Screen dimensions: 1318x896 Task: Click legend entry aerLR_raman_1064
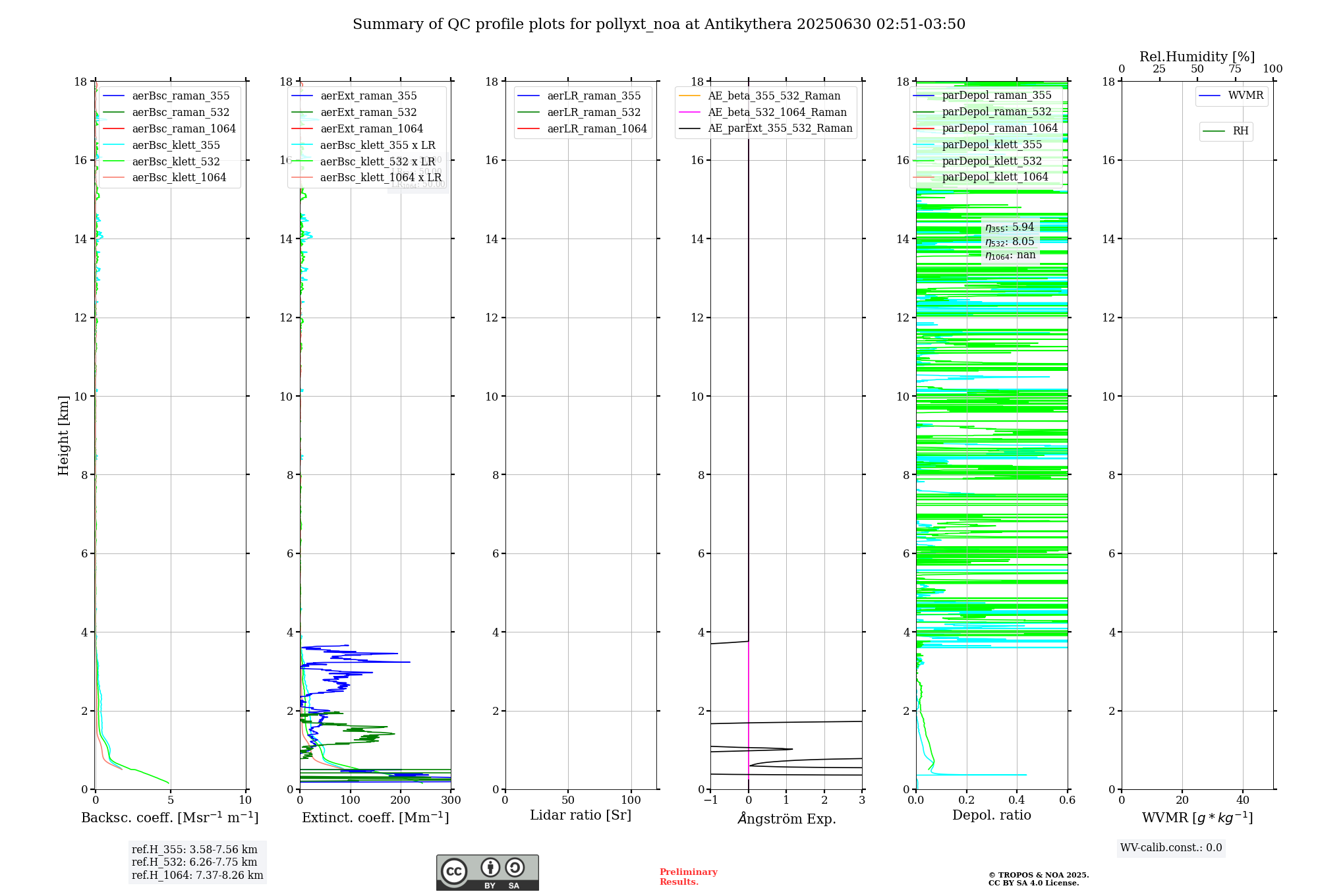[597, 129]
